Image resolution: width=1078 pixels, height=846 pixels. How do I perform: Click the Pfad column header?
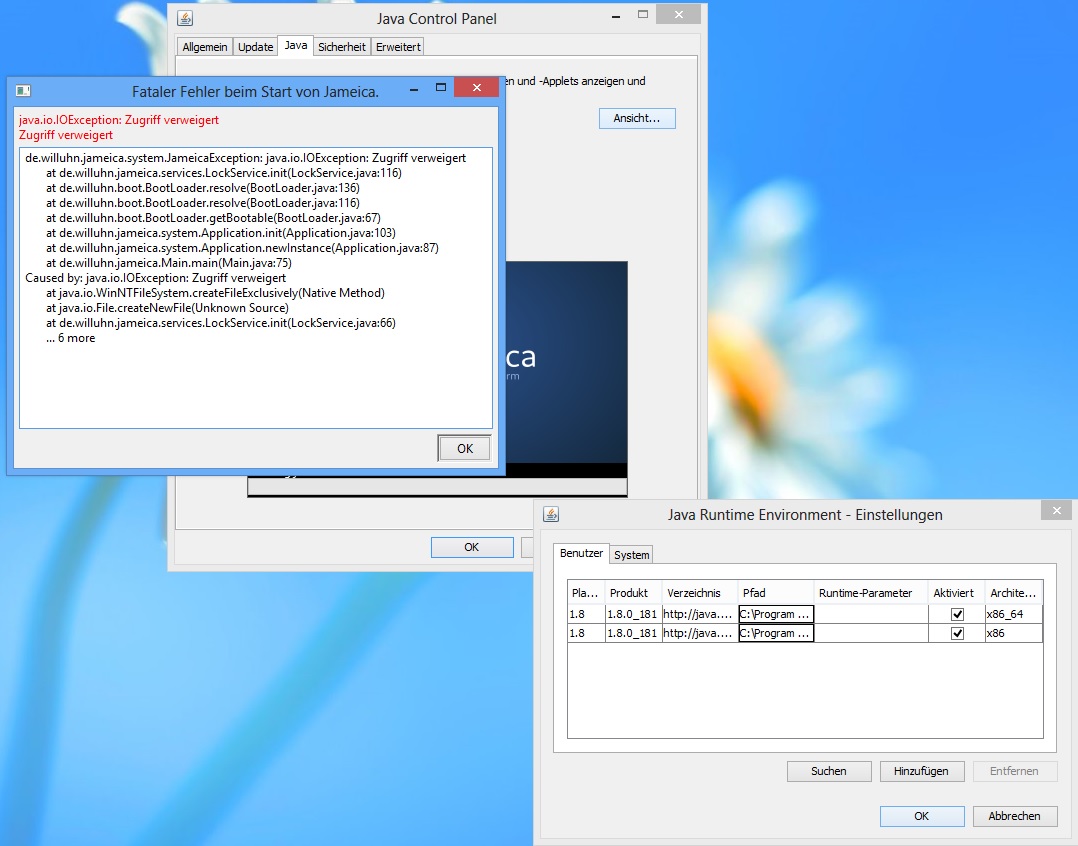pos(776,593)
